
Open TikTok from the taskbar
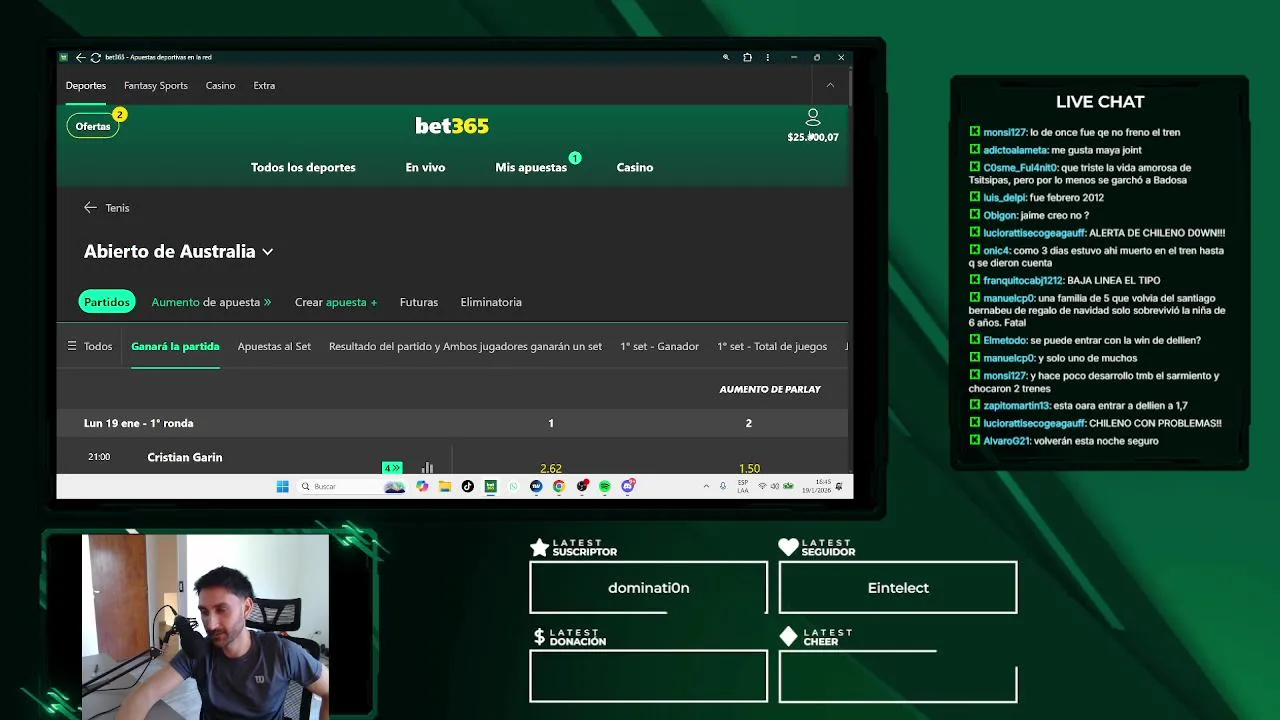468,486
